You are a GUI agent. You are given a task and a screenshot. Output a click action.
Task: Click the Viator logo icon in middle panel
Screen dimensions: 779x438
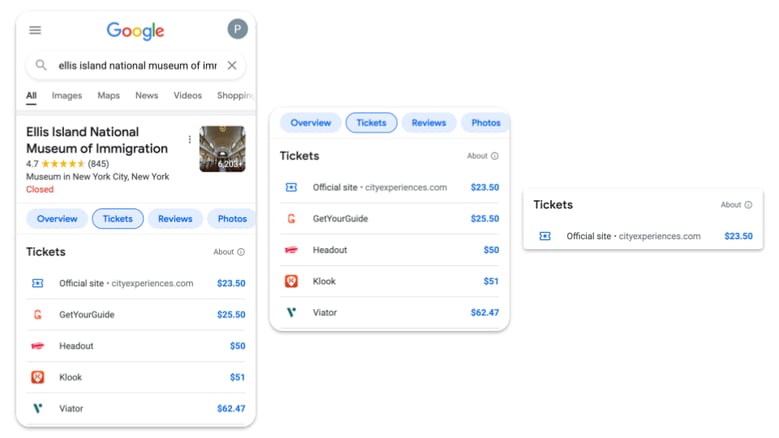coord(291,312)
